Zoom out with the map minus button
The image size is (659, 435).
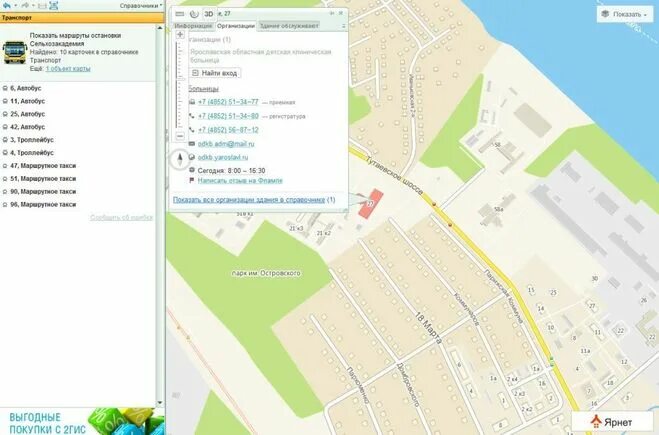click(x=180, y=136)
